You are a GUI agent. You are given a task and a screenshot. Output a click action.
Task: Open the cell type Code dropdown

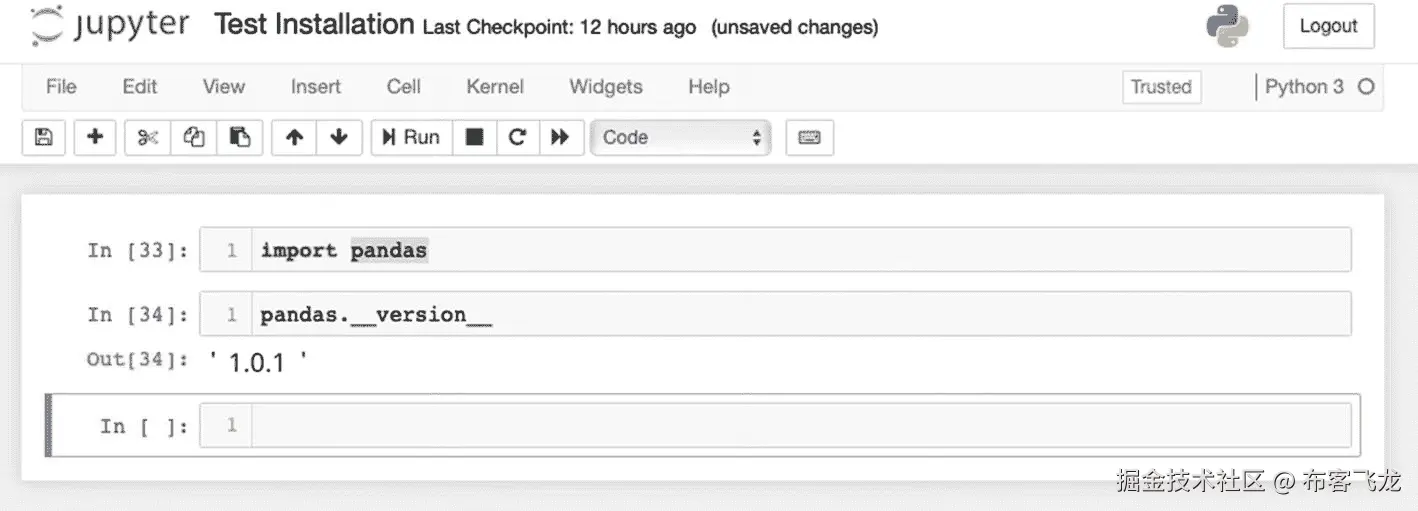tap(681, 138)
